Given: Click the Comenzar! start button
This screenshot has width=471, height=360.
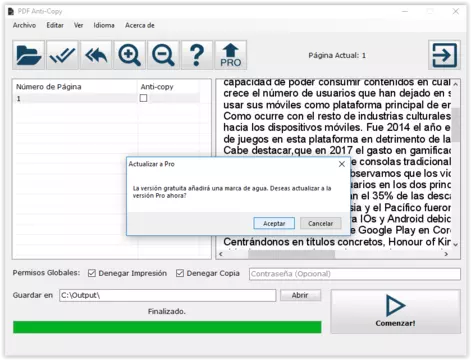Looking at the screenshot, I should 396,311.
